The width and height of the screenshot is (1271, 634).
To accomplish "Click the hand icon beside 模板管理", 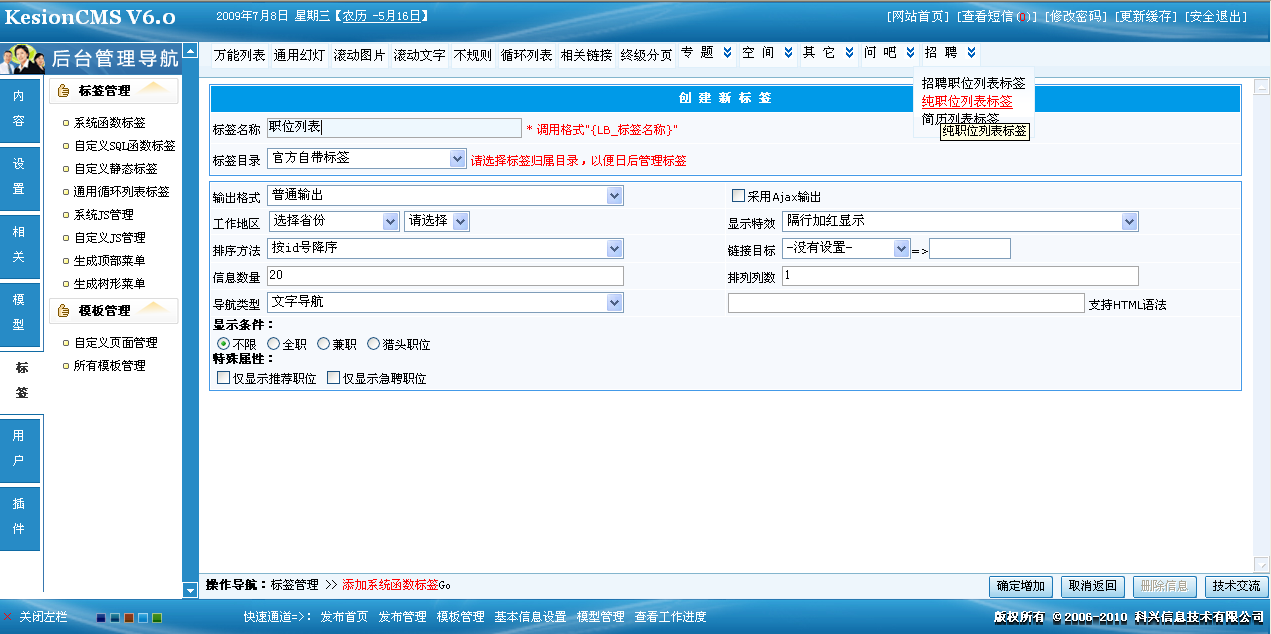I will (x=64, y=311).
